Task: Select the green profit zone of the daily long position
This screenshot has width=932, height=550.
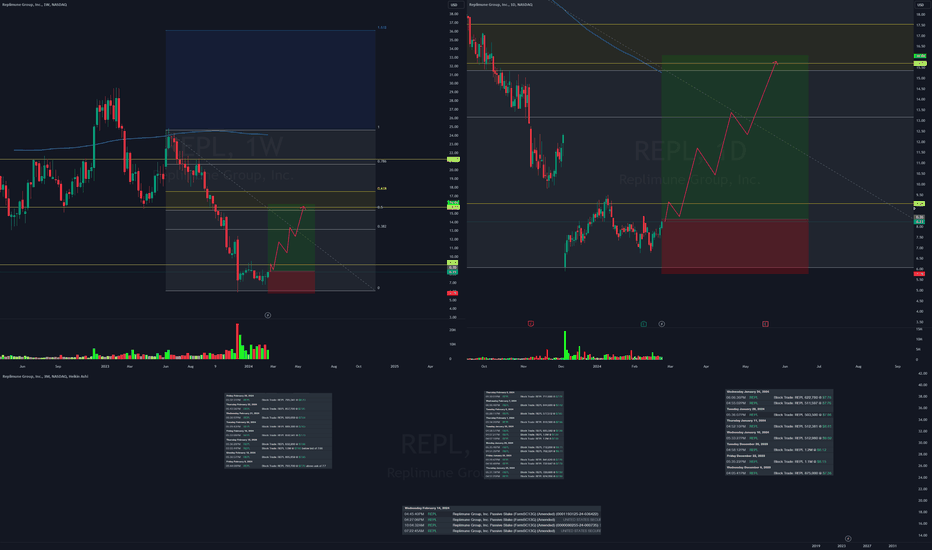Action: point(735,137)
